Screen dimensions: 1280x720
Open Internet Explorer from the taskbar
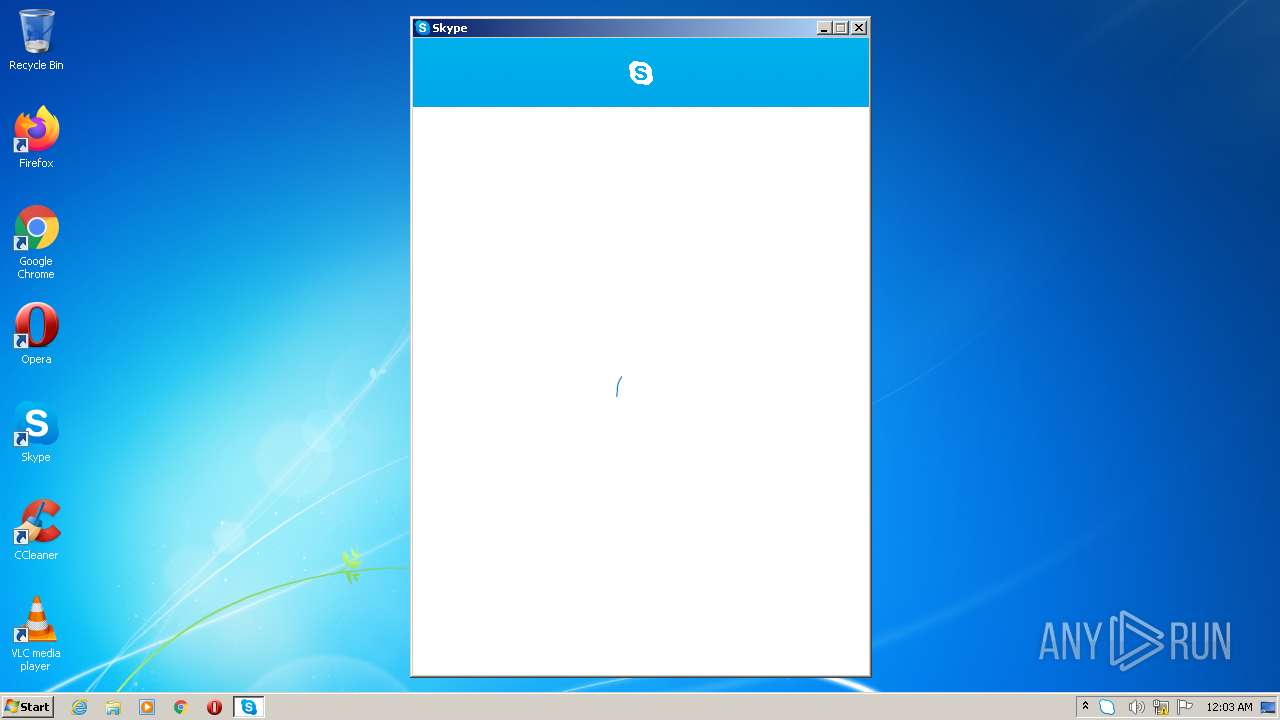point(79,707)
